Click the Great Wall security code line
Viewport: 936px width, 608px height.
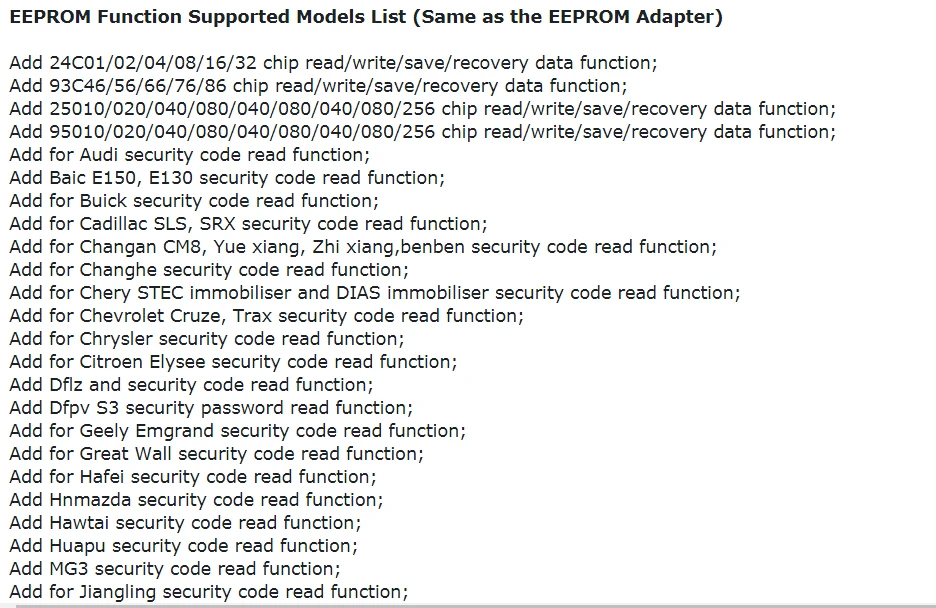tap(217, 454)
